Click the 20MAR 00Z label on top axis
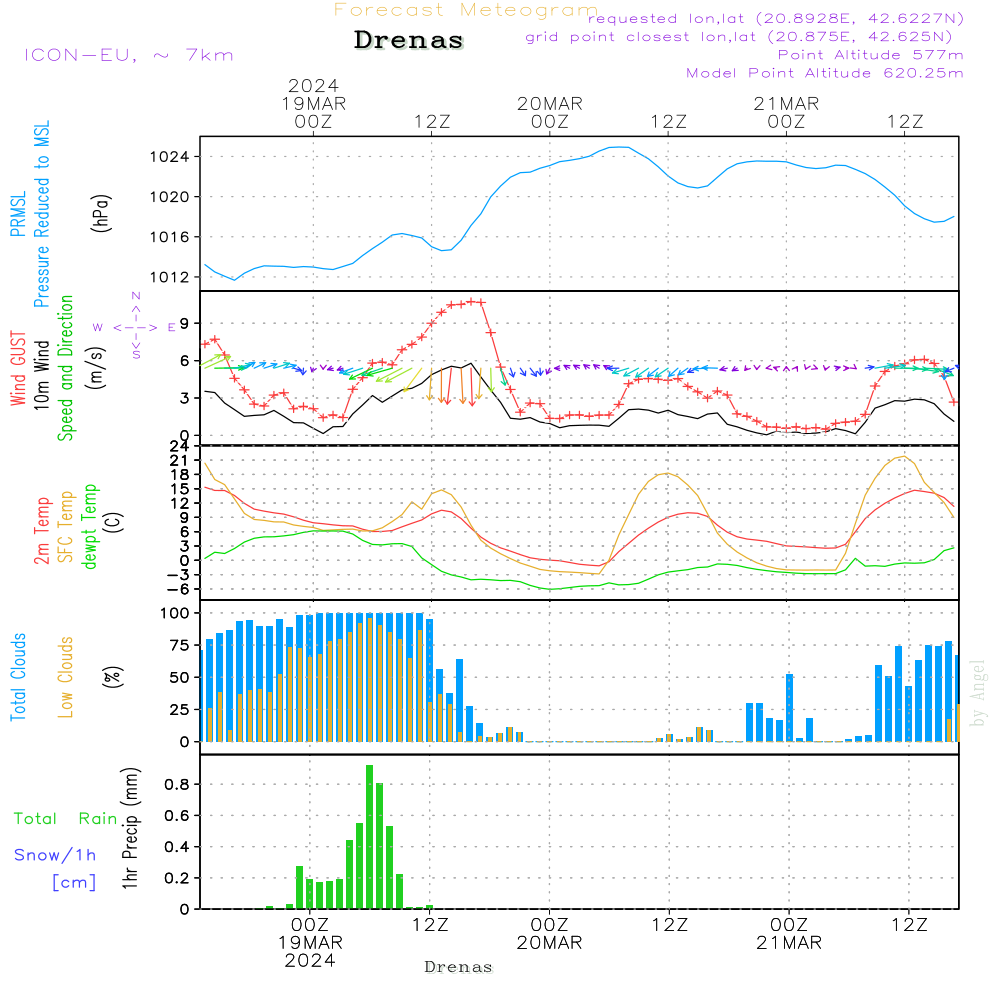The width and height of the screenshot is (1000, 1000). tap(549, 112)
